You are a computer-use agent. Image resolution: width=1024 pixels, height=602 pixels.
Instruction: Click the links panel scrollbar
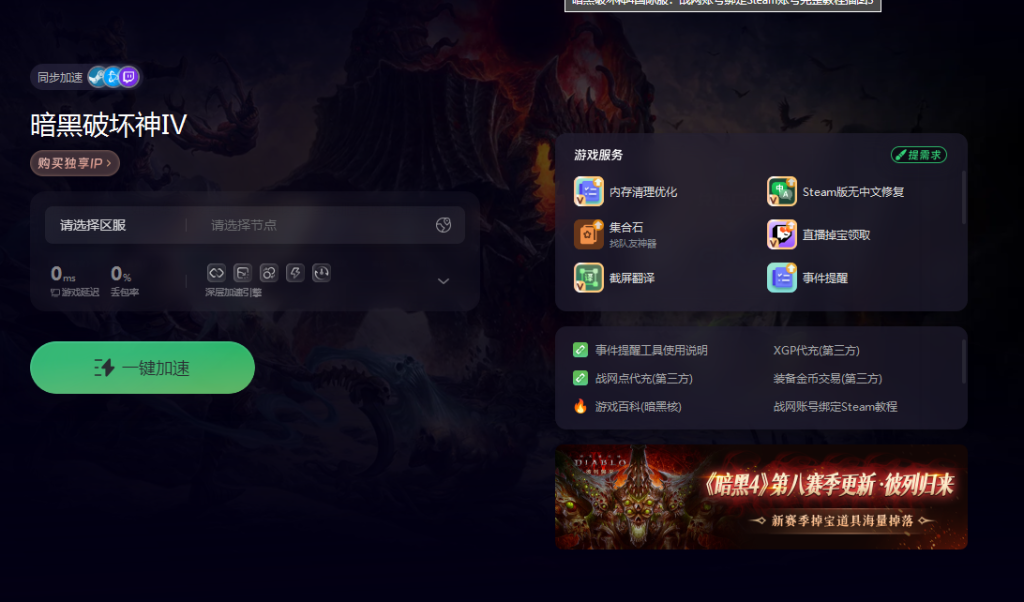963,361
